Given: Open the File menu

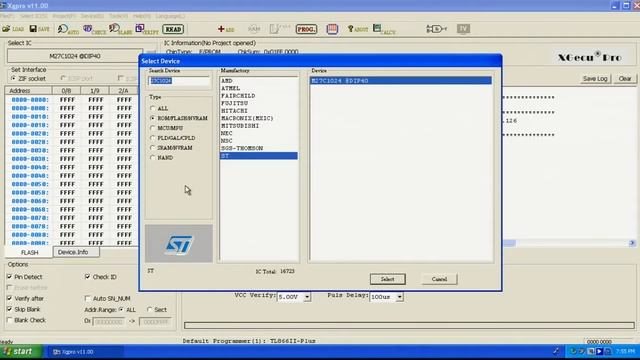Looking at the screenshot, I should coord(7,16).
